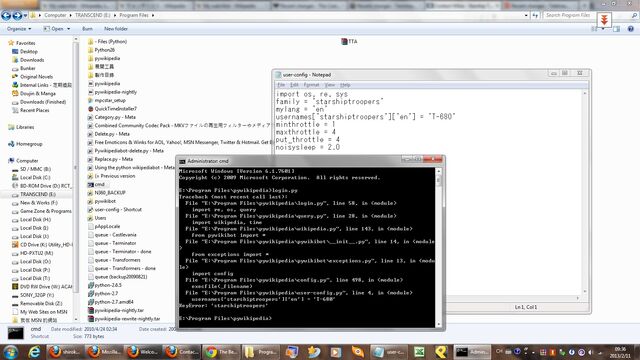640x360 pixels.
Task: Open the Excel taskbar icon
Action: click(x=419, y=352)
